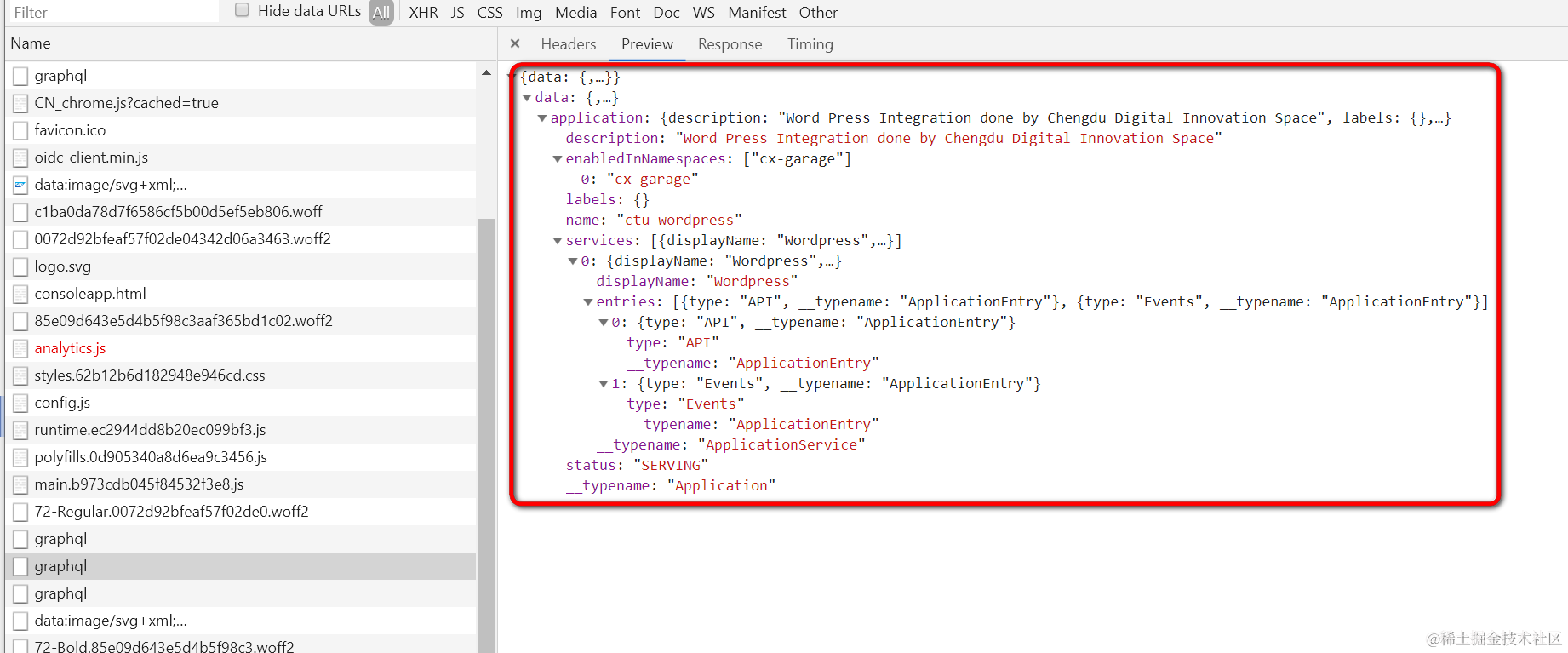Click the file icon beside logo.svg
This screenshot has height=653, width=1568.
coord(20,266)
